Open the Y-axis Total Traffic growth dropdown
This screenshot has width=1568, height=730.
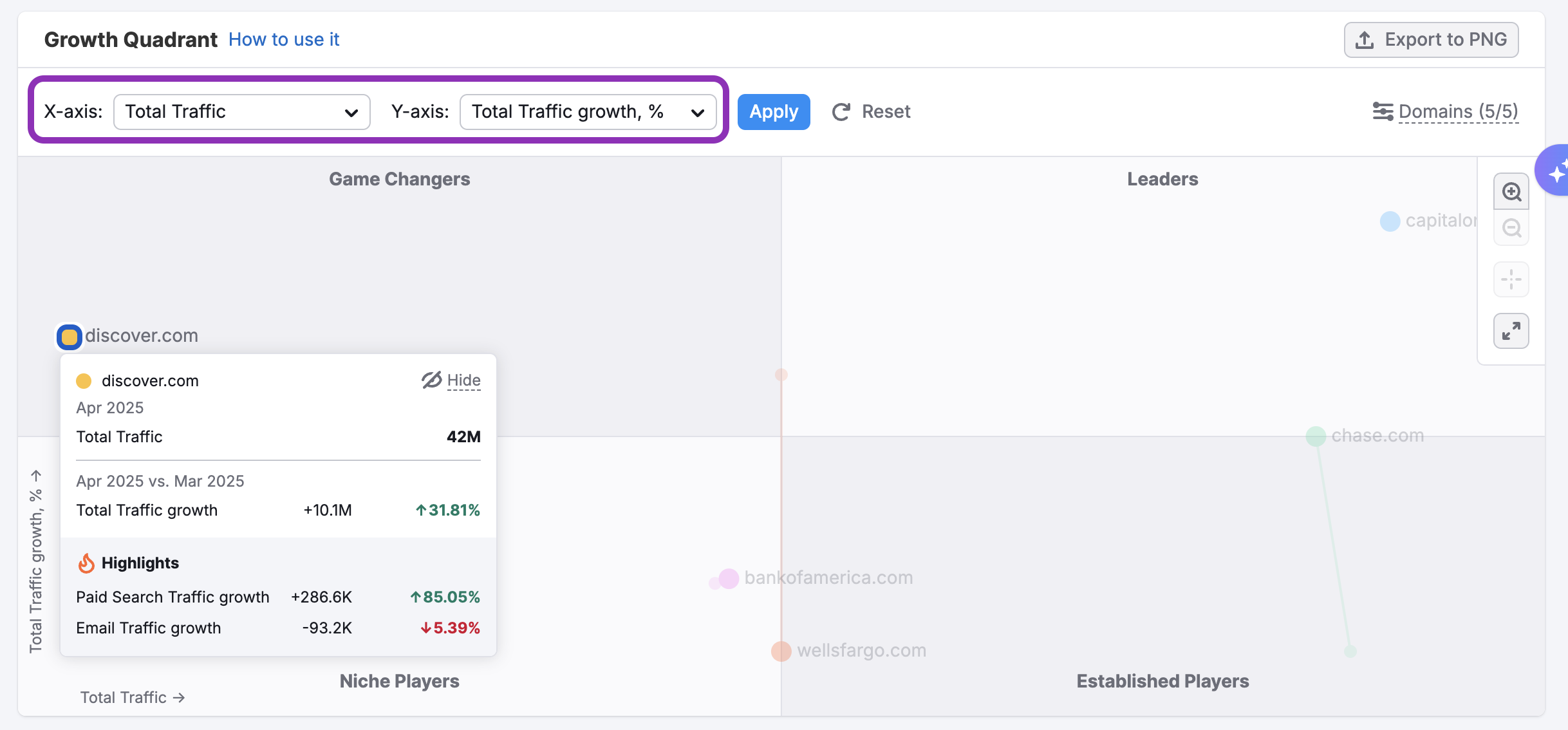[588, 112]
